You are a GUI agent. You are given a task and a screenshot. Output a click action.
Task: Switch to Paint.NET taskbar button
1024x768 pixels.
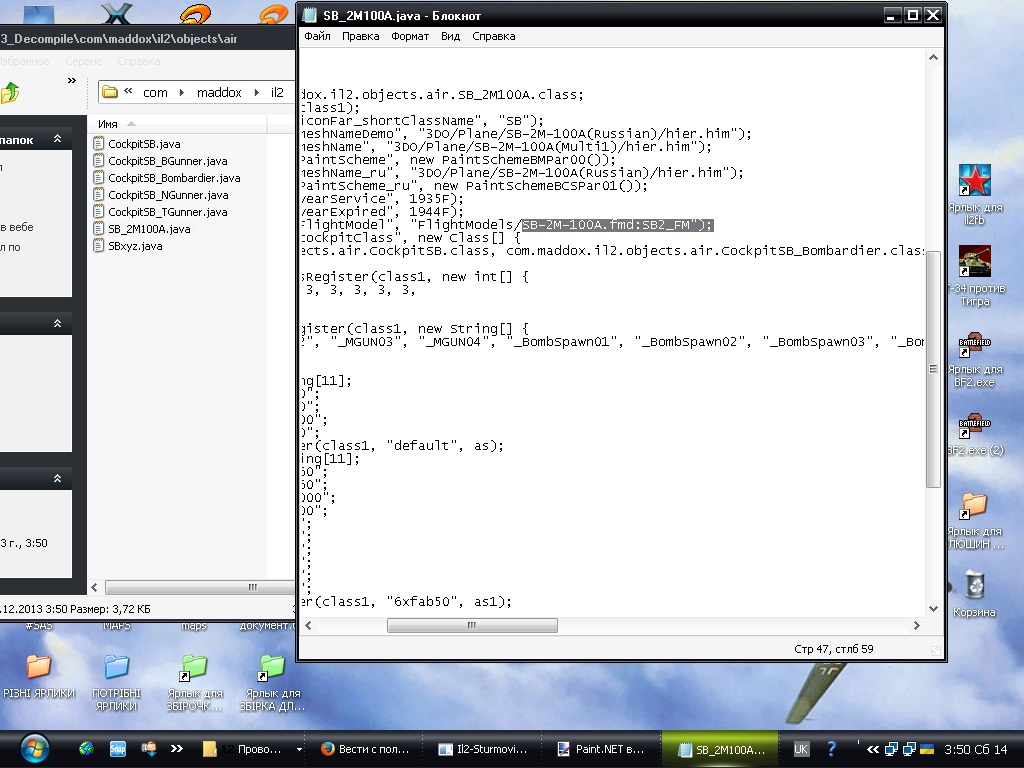(x=601, y=749)
